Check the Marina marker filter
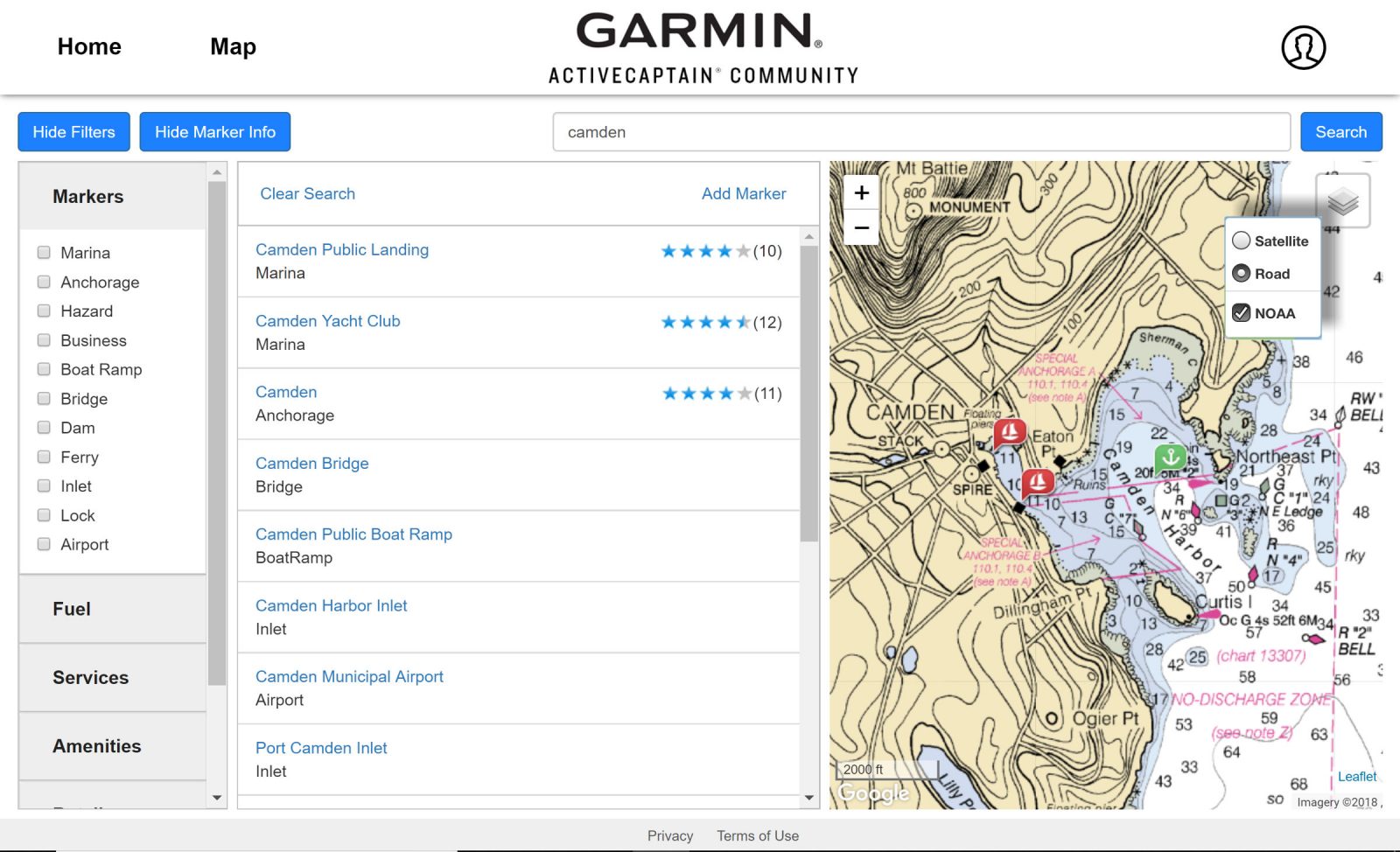Image resolution: width=1400 pixels, height=852 pixels. click(44, 252)
